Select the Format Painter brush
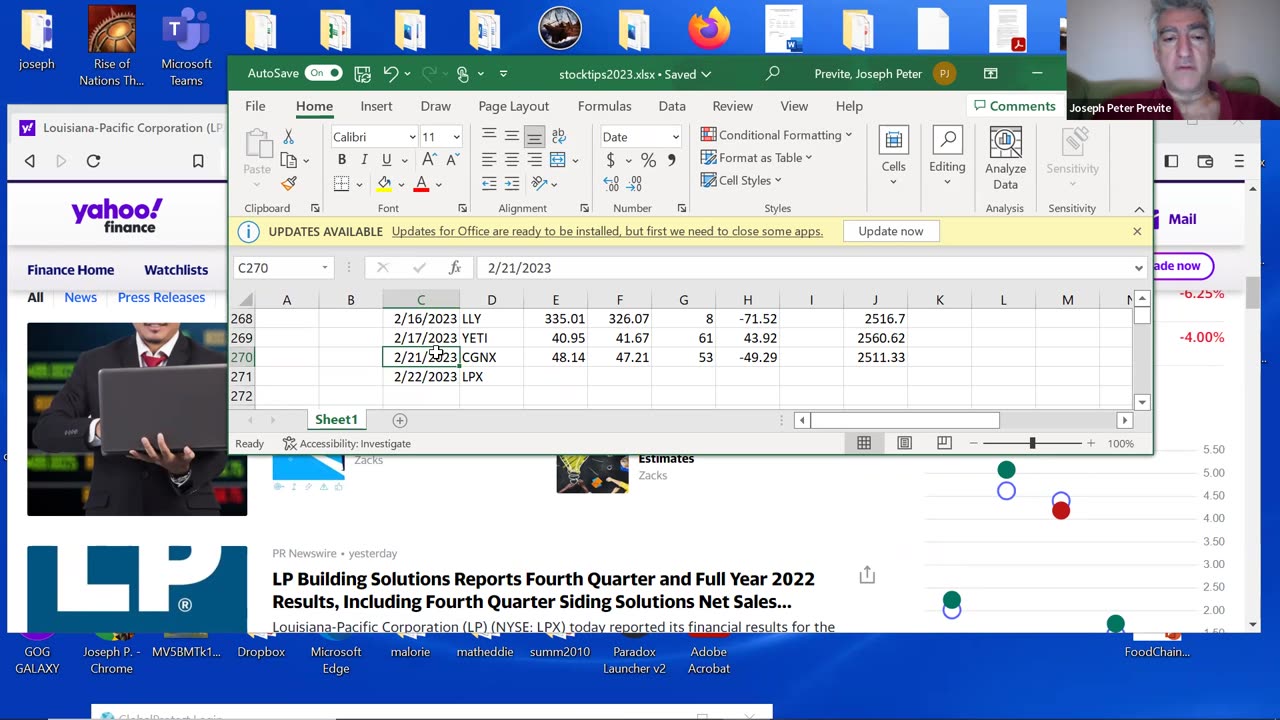The height and width of the screenshot is (720, 1280). click(x=288, y=183)
